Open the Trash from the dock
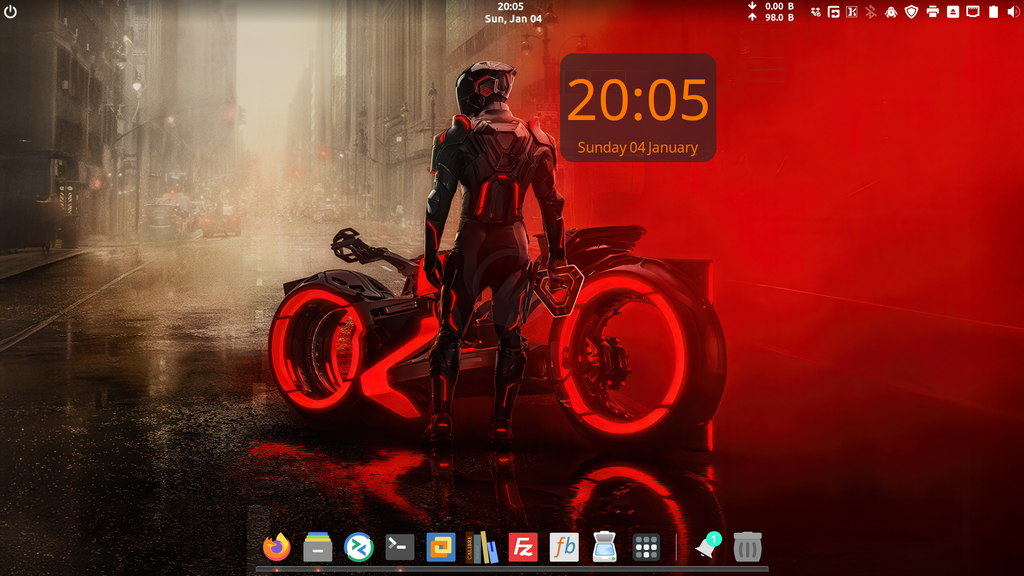 (748, 547)
